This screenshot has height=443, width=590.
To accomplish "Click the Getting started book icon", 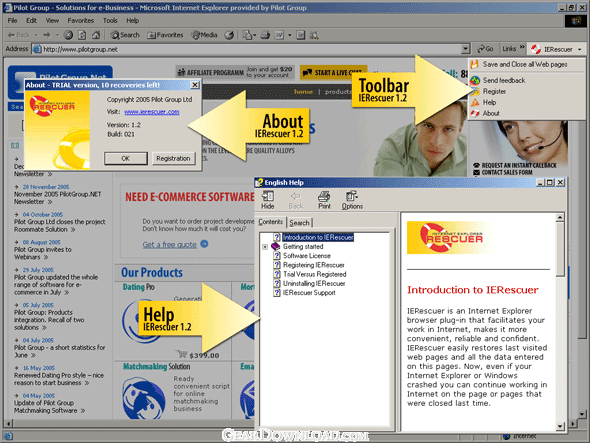I will pos(276,247).
